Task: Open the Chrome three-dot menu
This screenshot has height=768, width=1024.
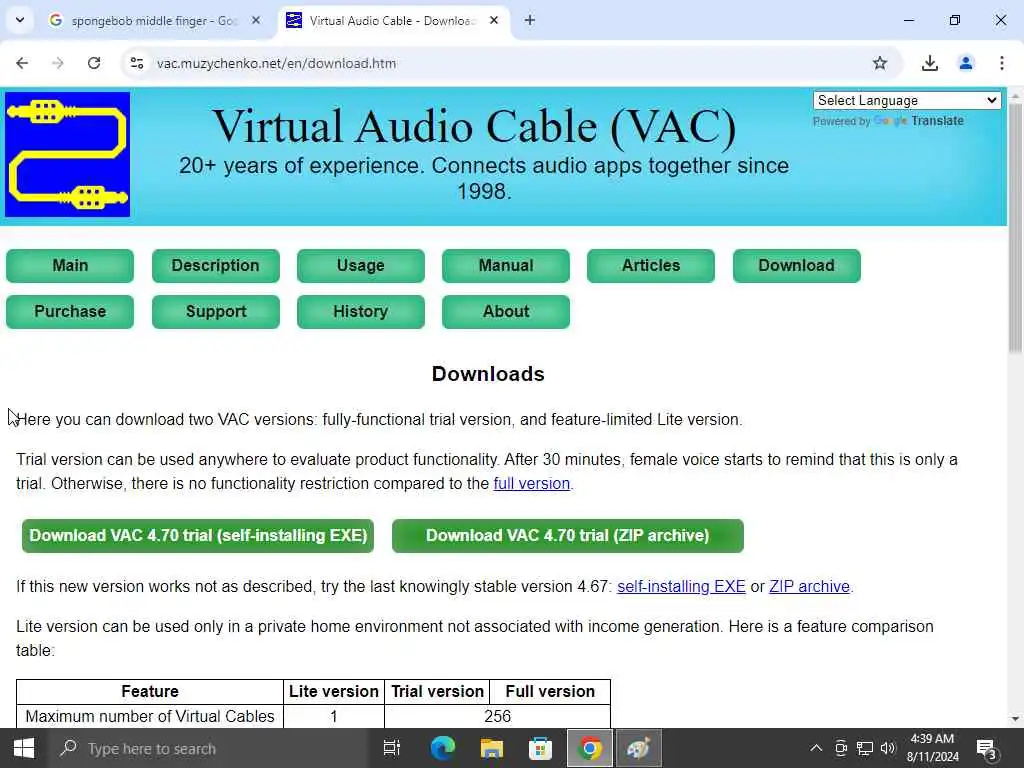Action: pyautogui.click(x=1002, y=63)
